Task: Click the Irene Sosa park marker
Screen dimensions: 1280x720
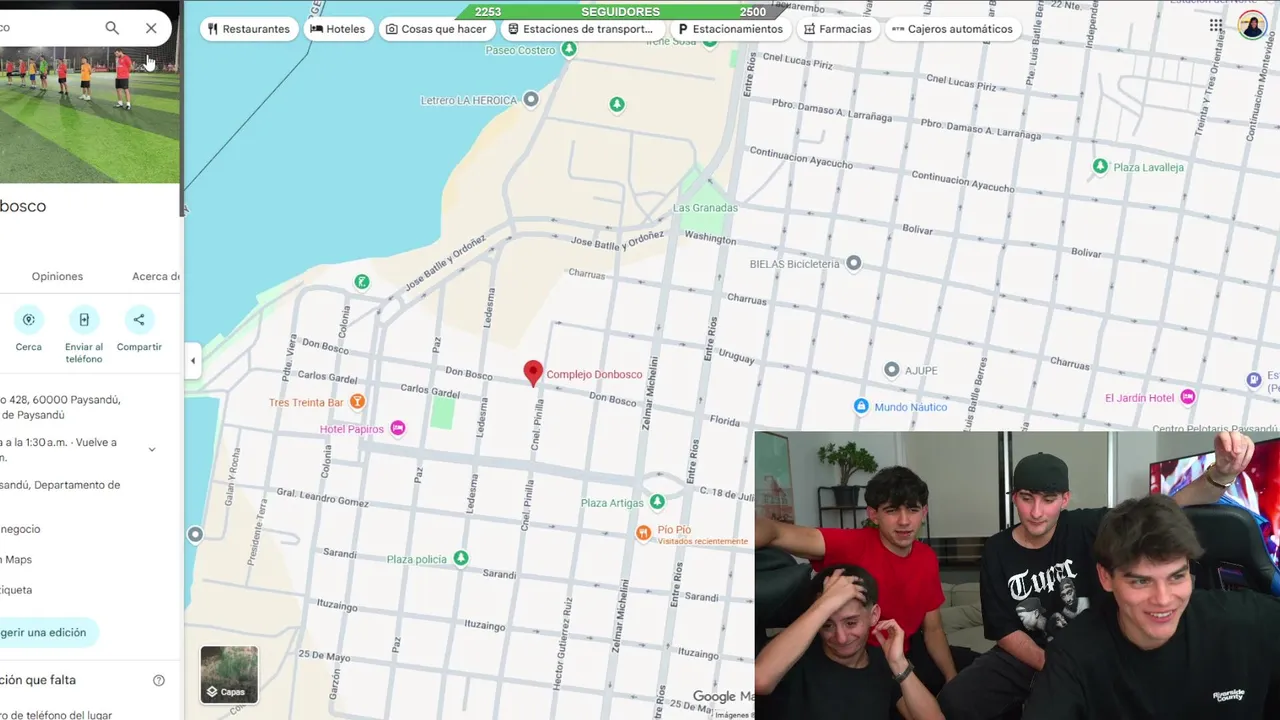Action: [x=710, y=41]
